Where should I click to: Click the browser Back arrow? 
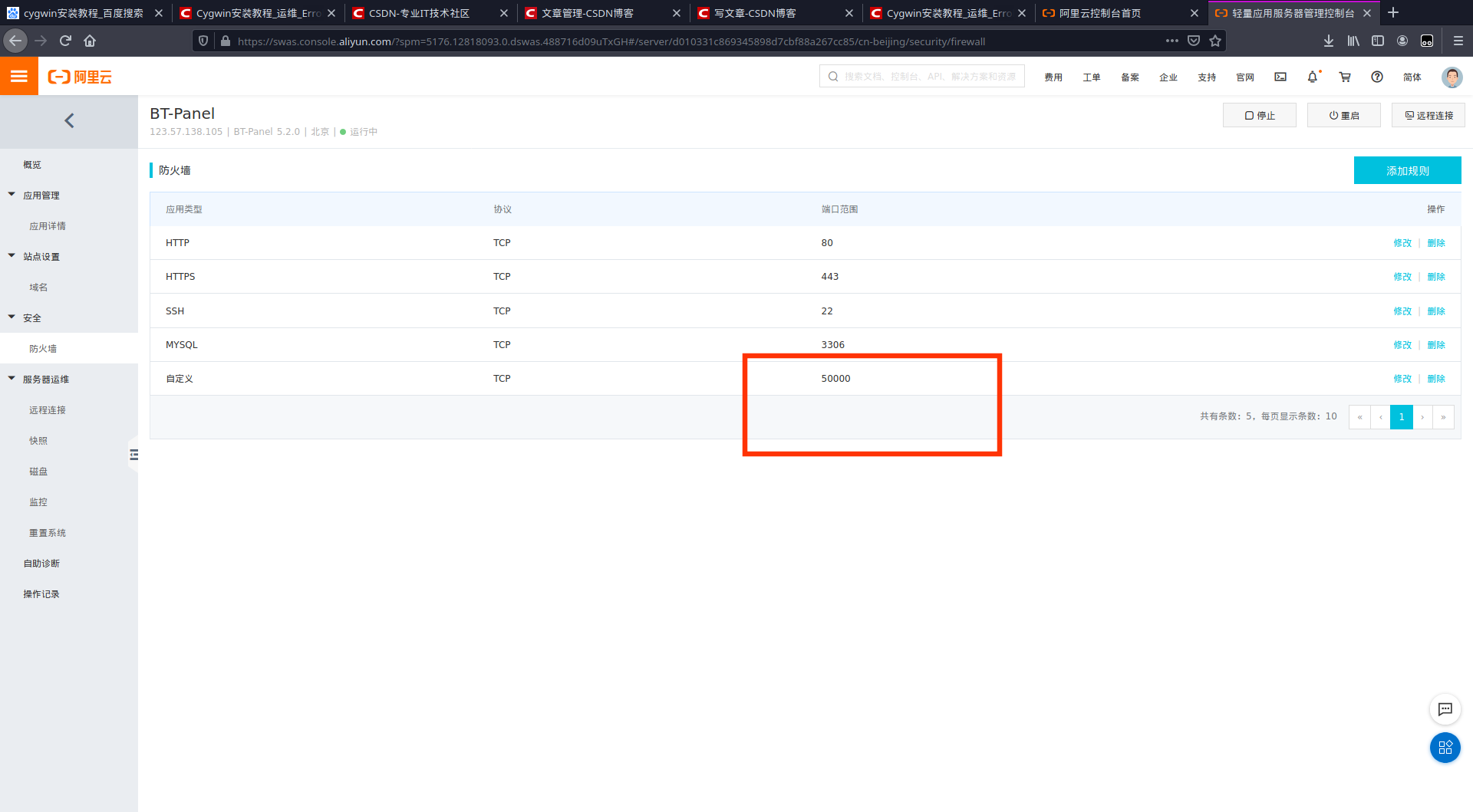point(15,41)
